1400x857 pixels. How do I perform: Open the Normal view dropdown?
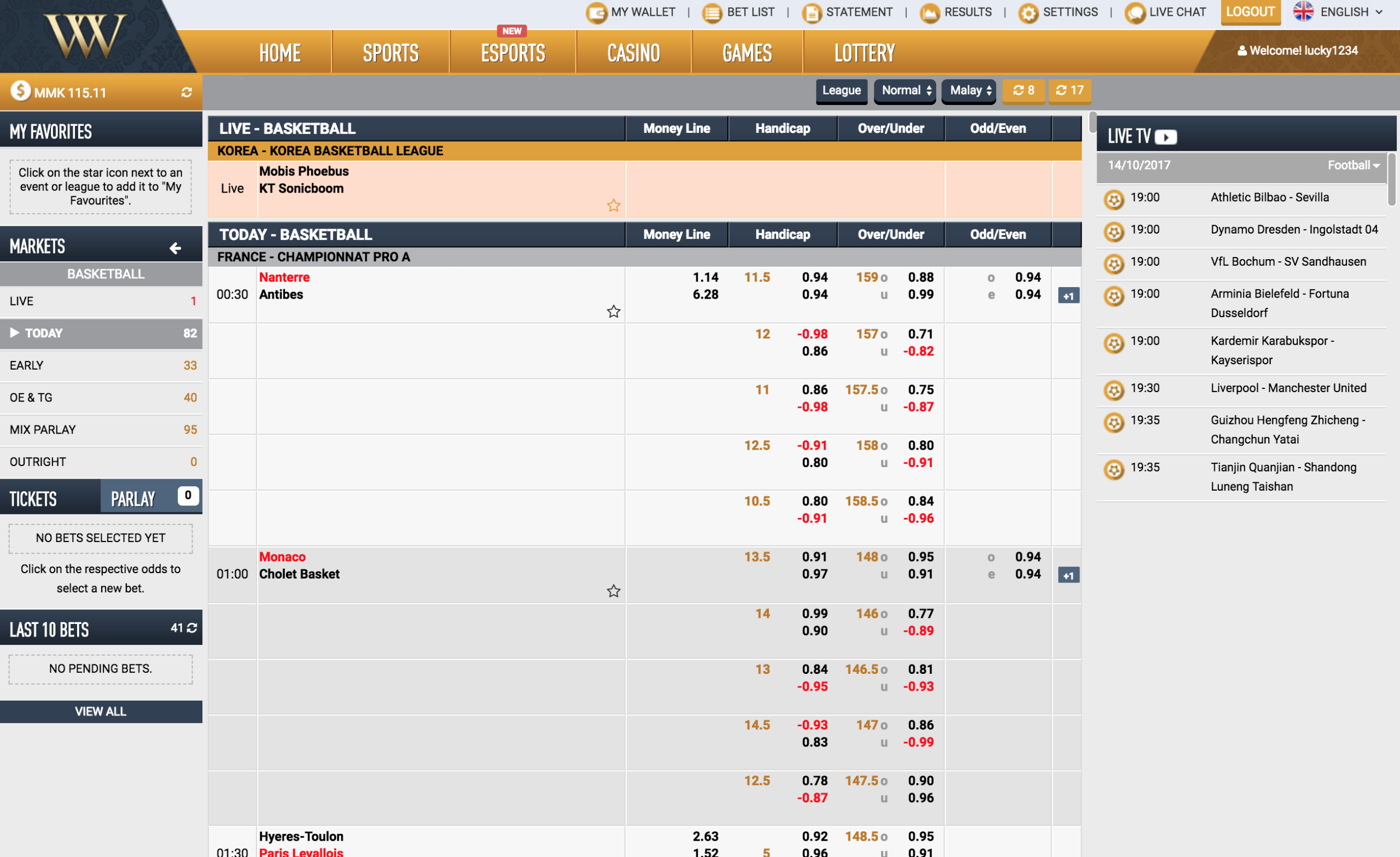click(x=905, y=90)
